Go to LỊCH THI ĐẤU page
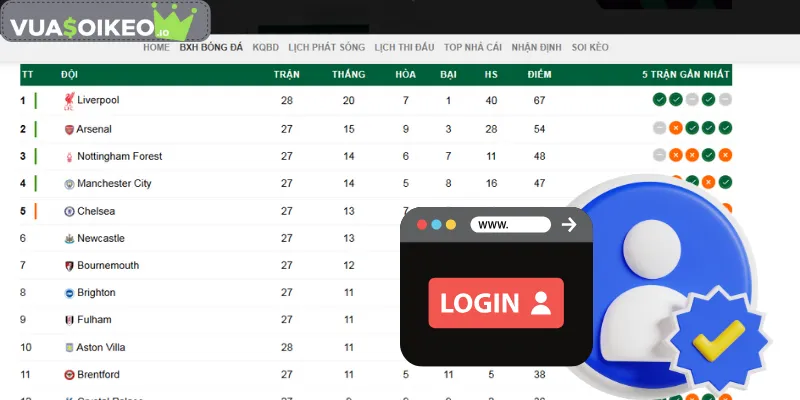 click(x=404, y=47)
